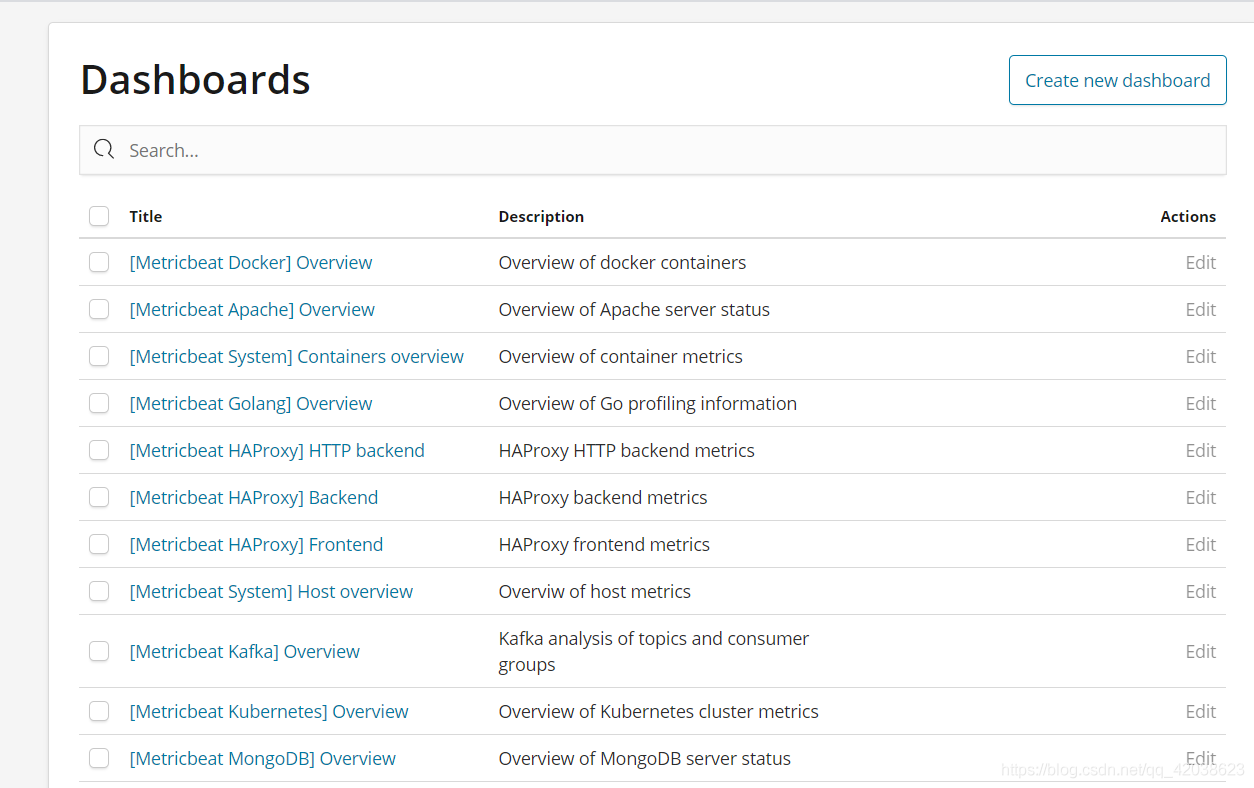Click 'Overview of Apache server status' text

(634, 309)
